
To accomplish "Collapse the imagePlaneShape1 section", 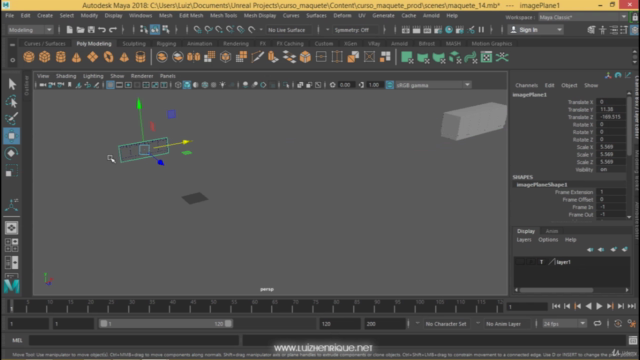I will [x=542, y=184].
